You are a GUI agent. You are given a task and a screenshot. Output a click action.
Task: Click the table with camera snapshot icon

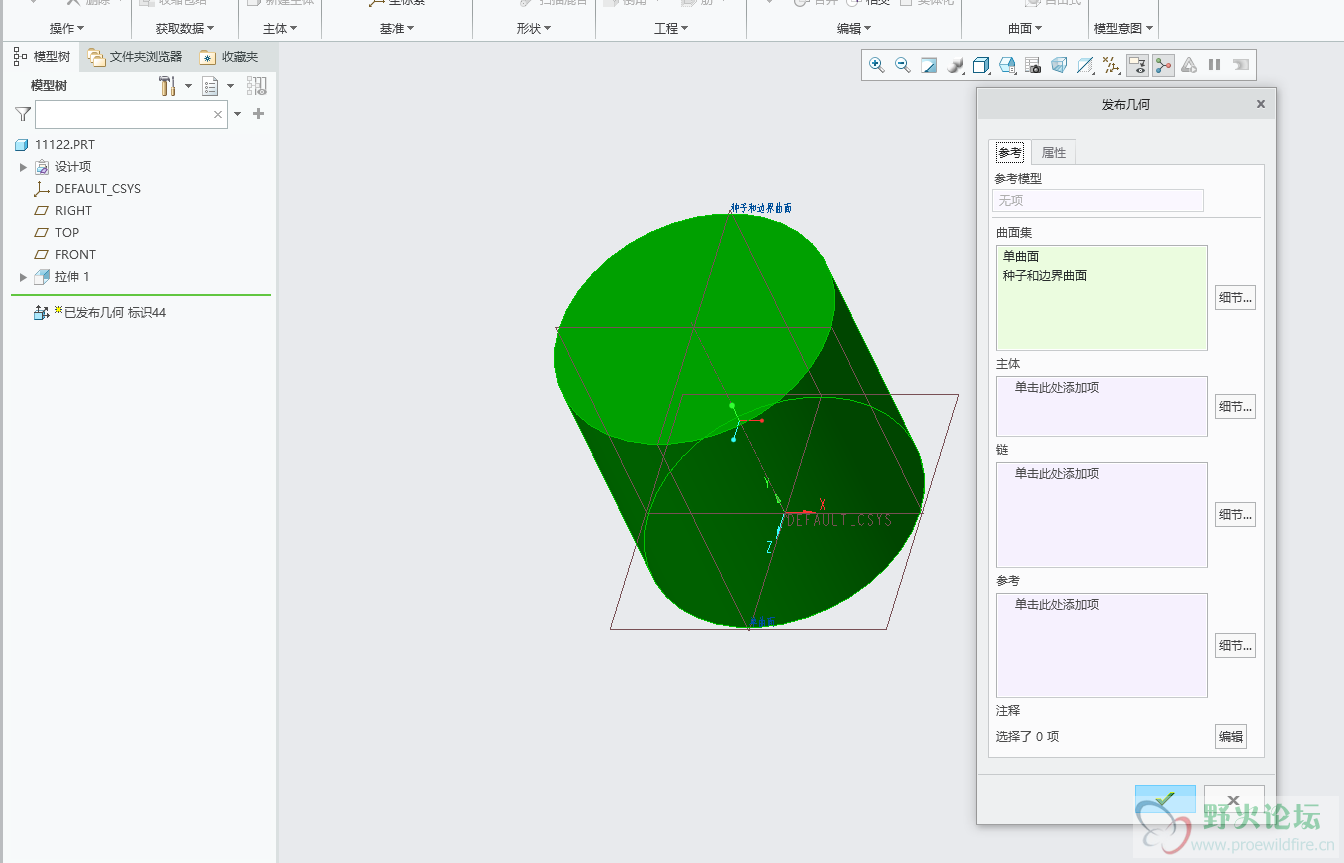[1033, 65]
